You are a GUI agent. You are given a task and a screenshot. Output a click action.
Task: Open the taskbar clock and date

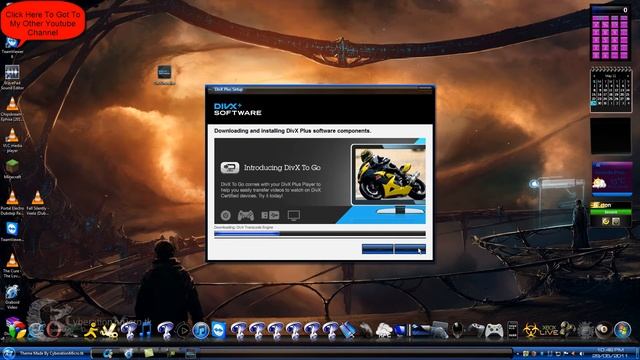click(x=611, y=353)
